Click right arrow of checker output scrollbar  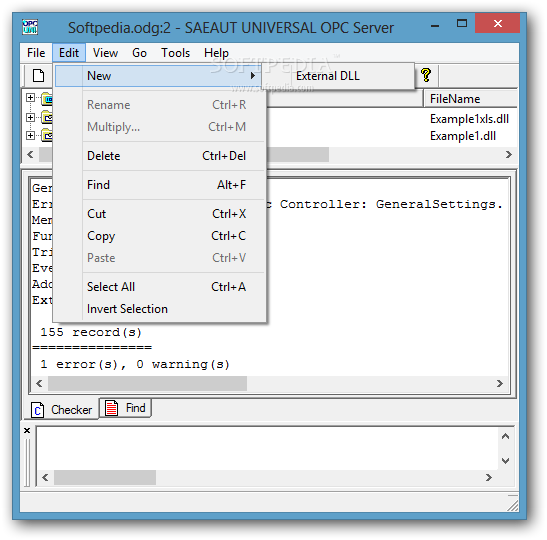[x=500, y=383]
